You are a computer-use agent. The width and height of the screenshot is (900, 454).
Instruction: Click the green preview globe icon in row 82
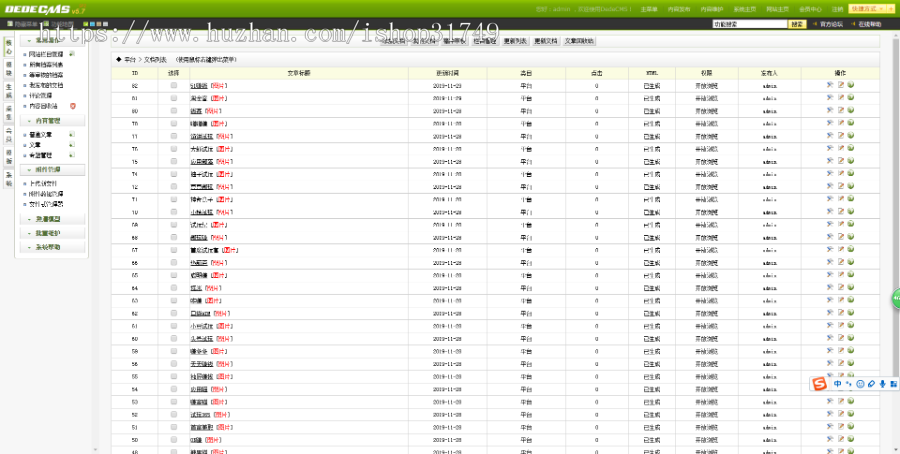(x=851, y=86)
